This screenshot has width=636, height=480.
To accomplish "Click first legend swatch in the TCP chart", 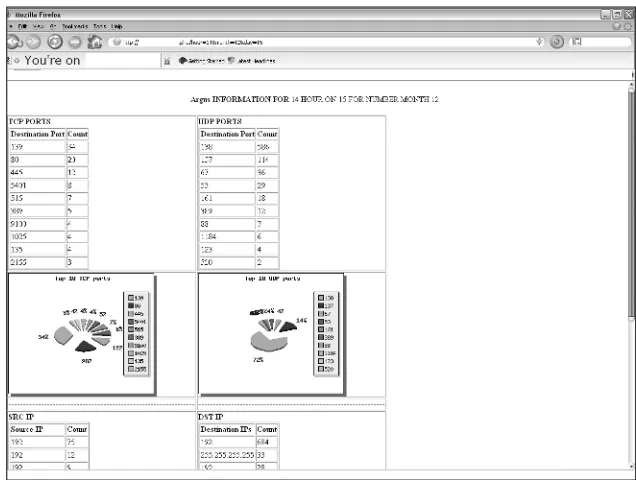I will [x=131, y=298].
